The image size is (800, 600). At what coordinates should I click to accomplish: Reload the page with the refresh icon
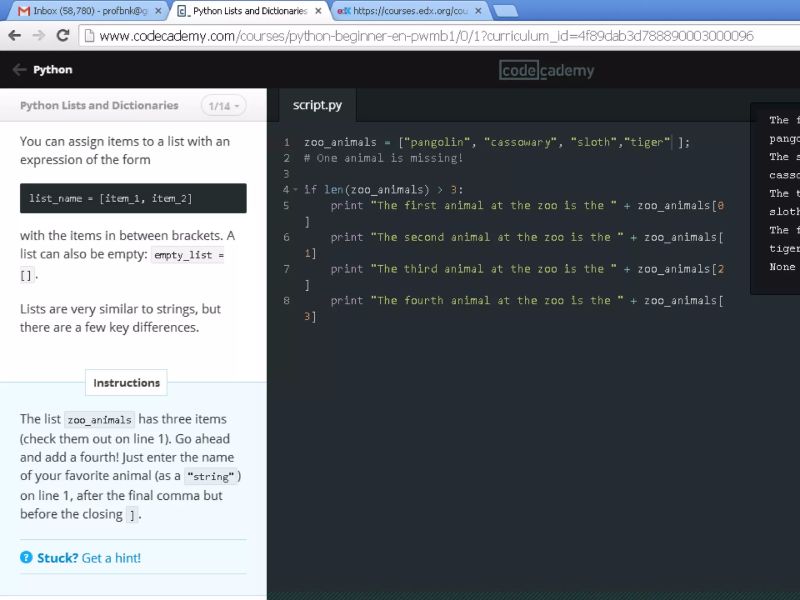tap(65, 34)
